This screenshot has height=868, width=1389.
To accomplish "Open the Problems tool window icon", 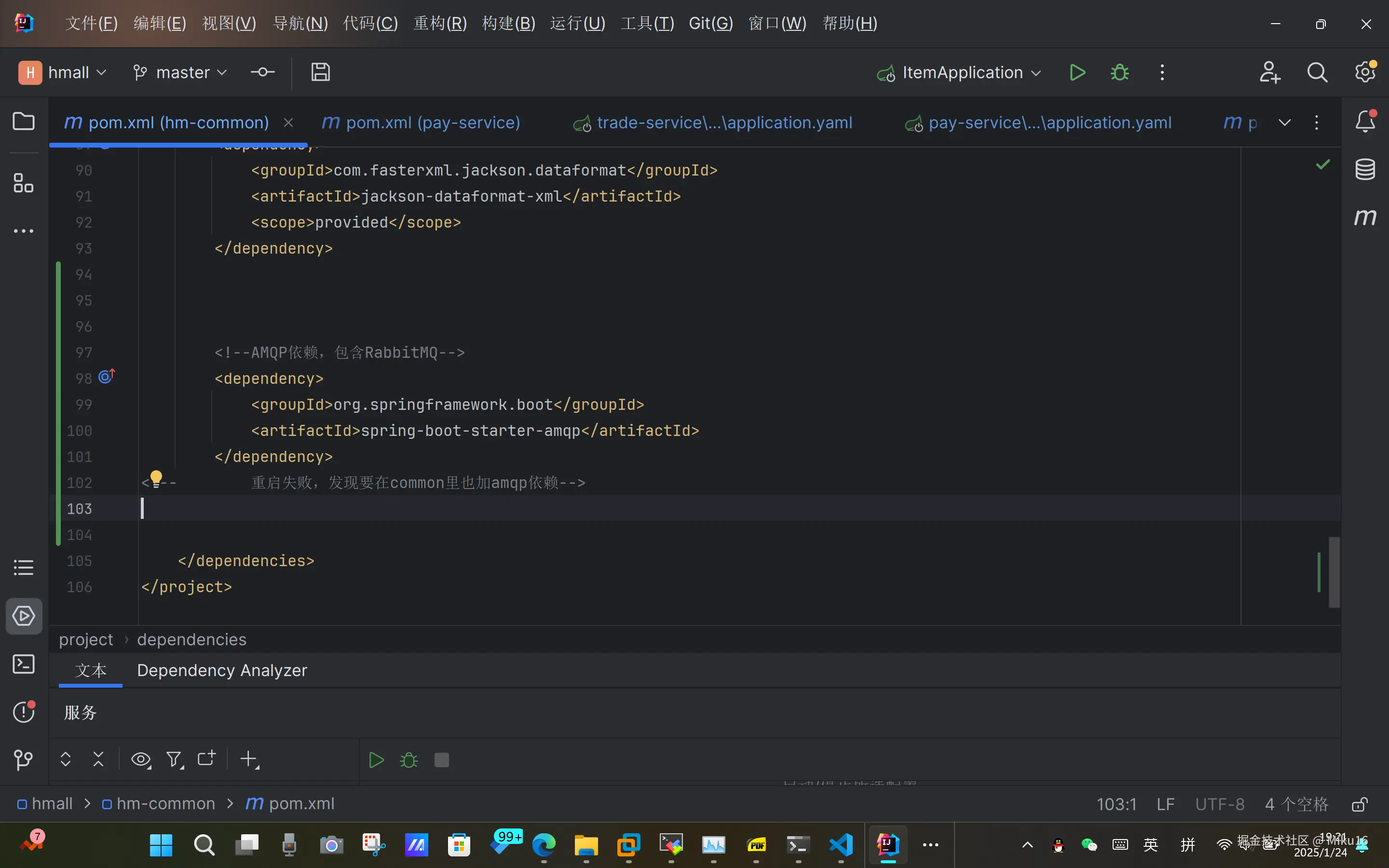I will coord(24,712).
